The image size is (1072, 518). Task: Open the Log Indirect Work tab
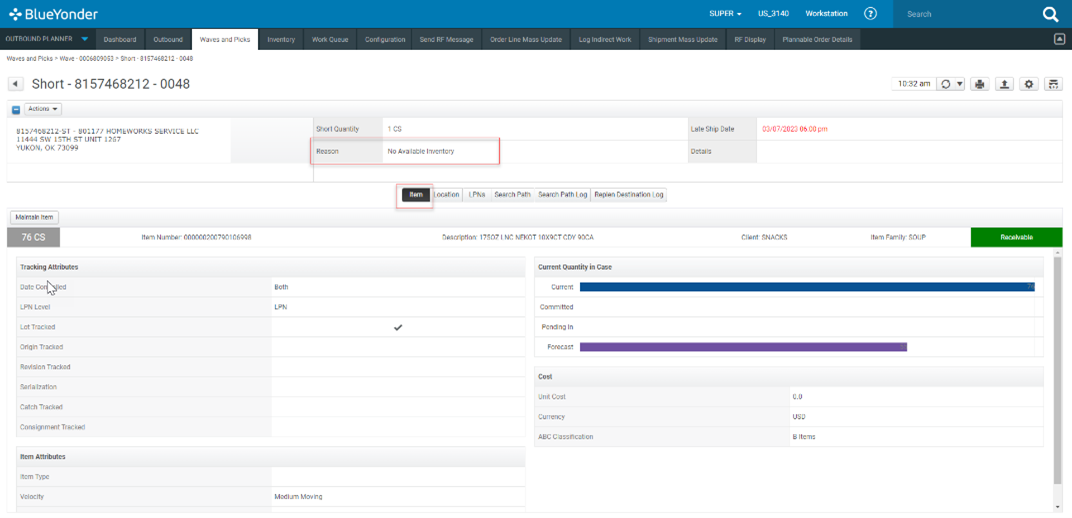pos(604,40)
